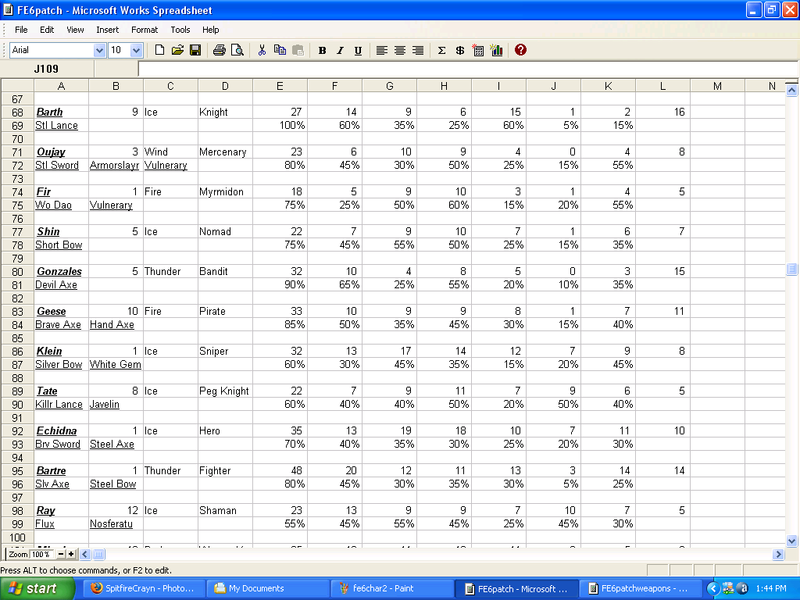Open Help using the red question mark icon
Viewport: 800px width, 600px height.
point(521,50)
